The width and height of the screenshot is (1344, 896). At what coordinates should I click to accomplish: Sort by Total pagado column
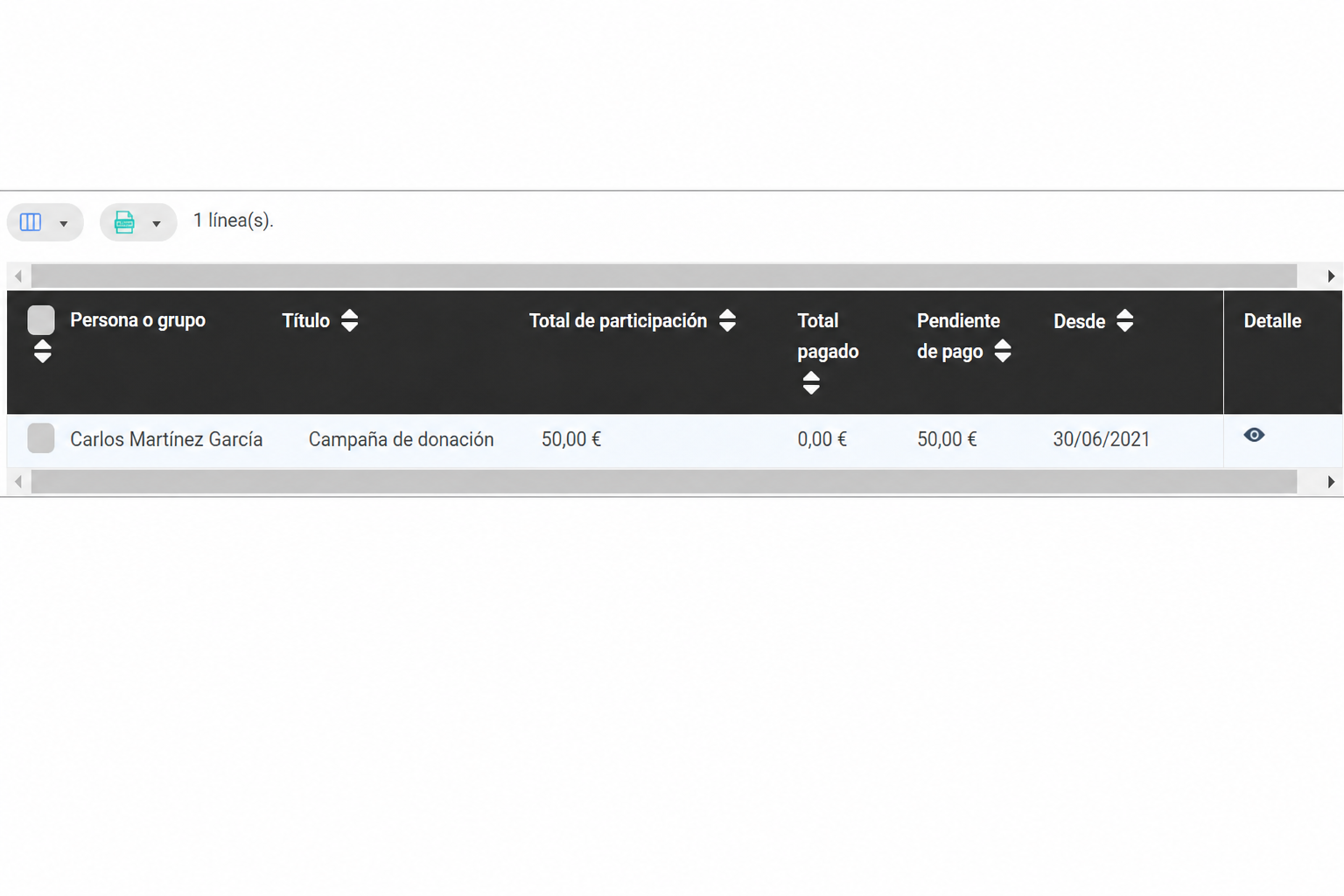point(811,382)
